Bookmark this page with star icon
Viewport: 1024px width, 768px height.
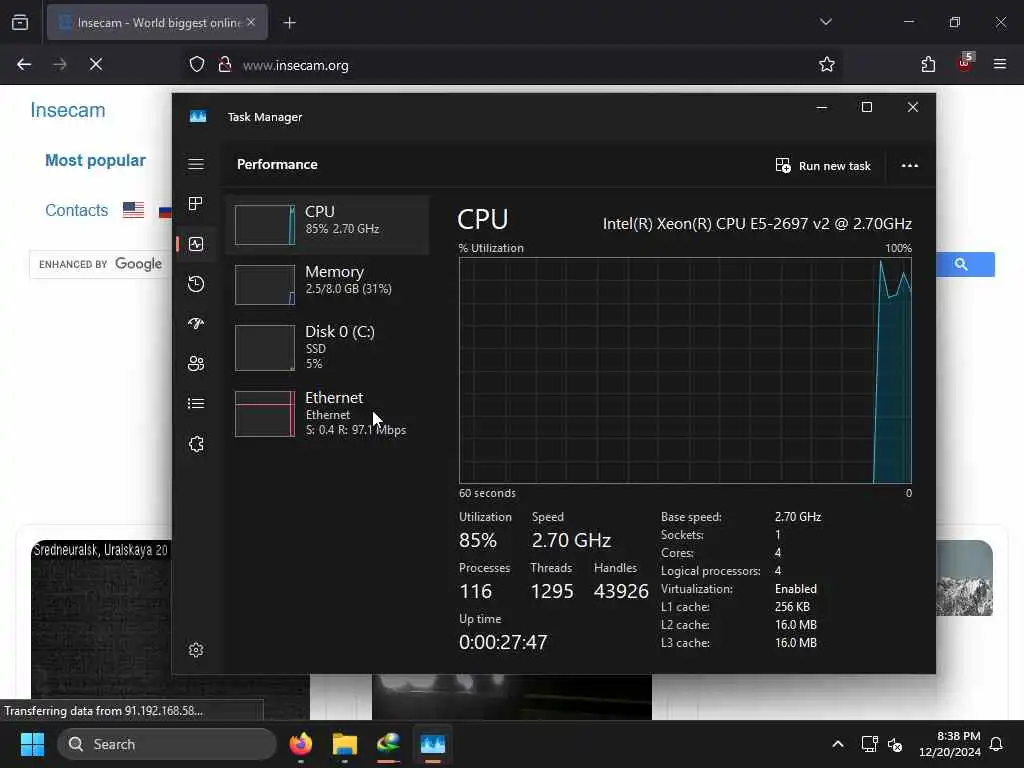point(827,64)
